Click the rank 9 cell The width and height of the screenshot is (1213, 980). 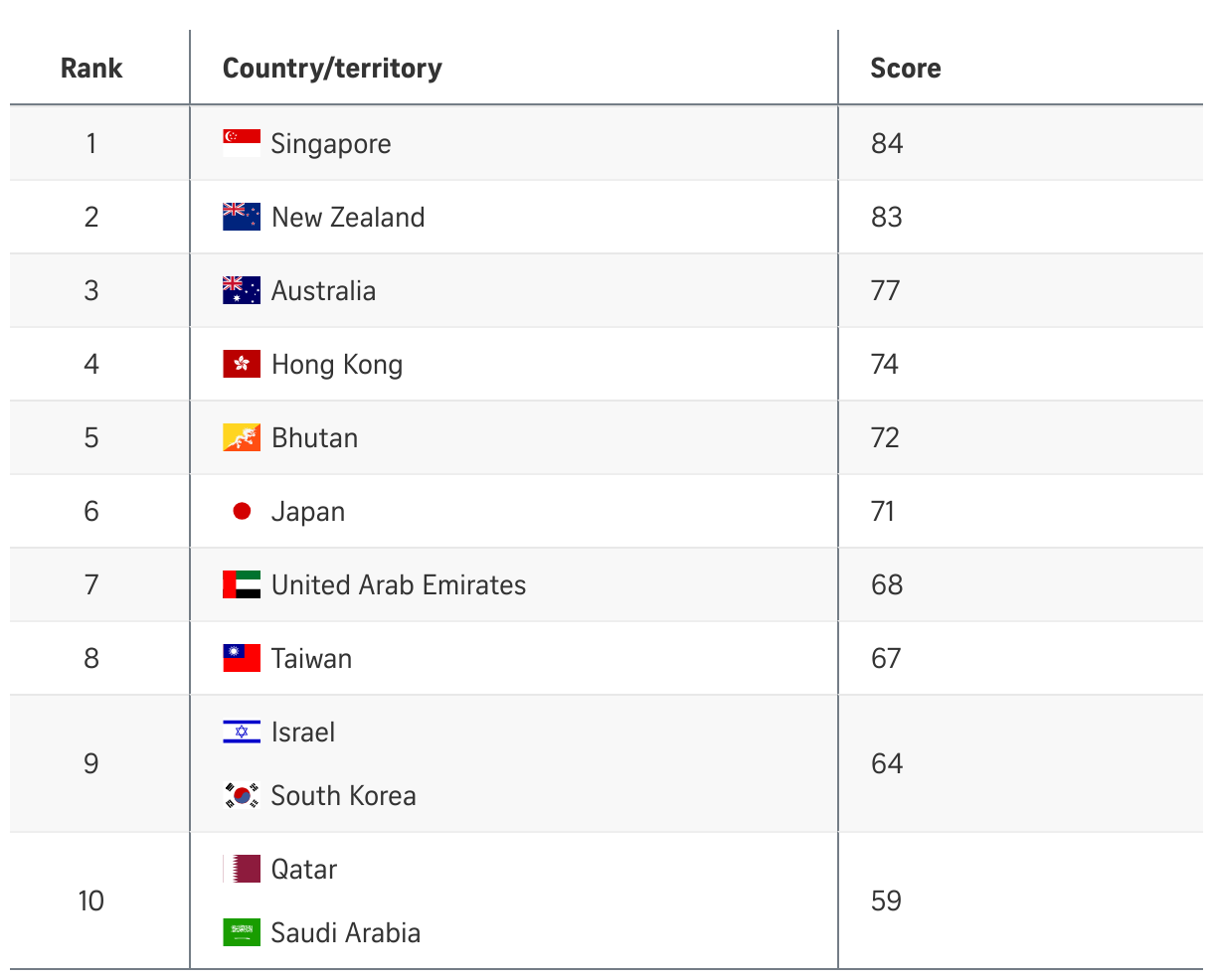91,763
